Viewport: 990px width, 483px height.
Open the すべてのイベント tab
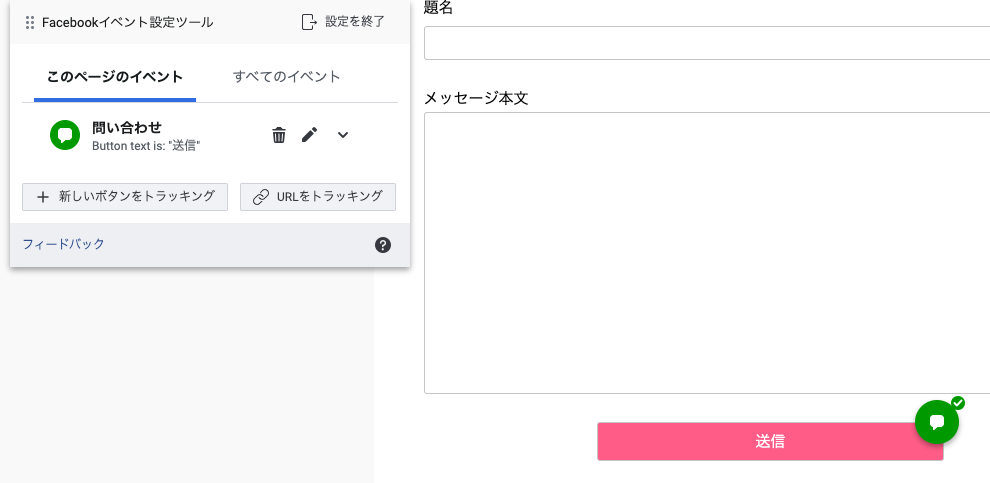(286, 77)
